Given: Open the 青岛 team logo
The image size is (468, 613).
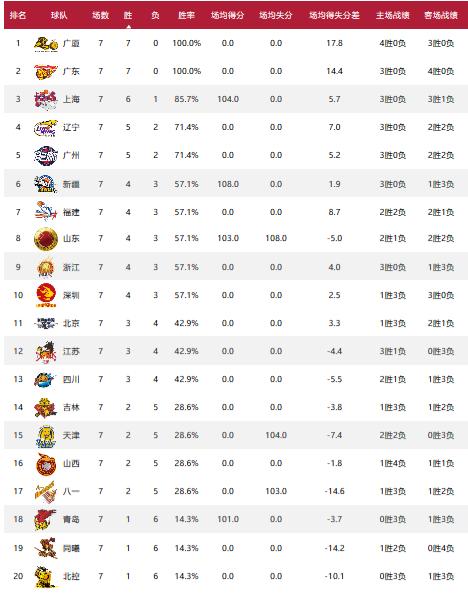Looking at the screenshot, I should [46, 520].
